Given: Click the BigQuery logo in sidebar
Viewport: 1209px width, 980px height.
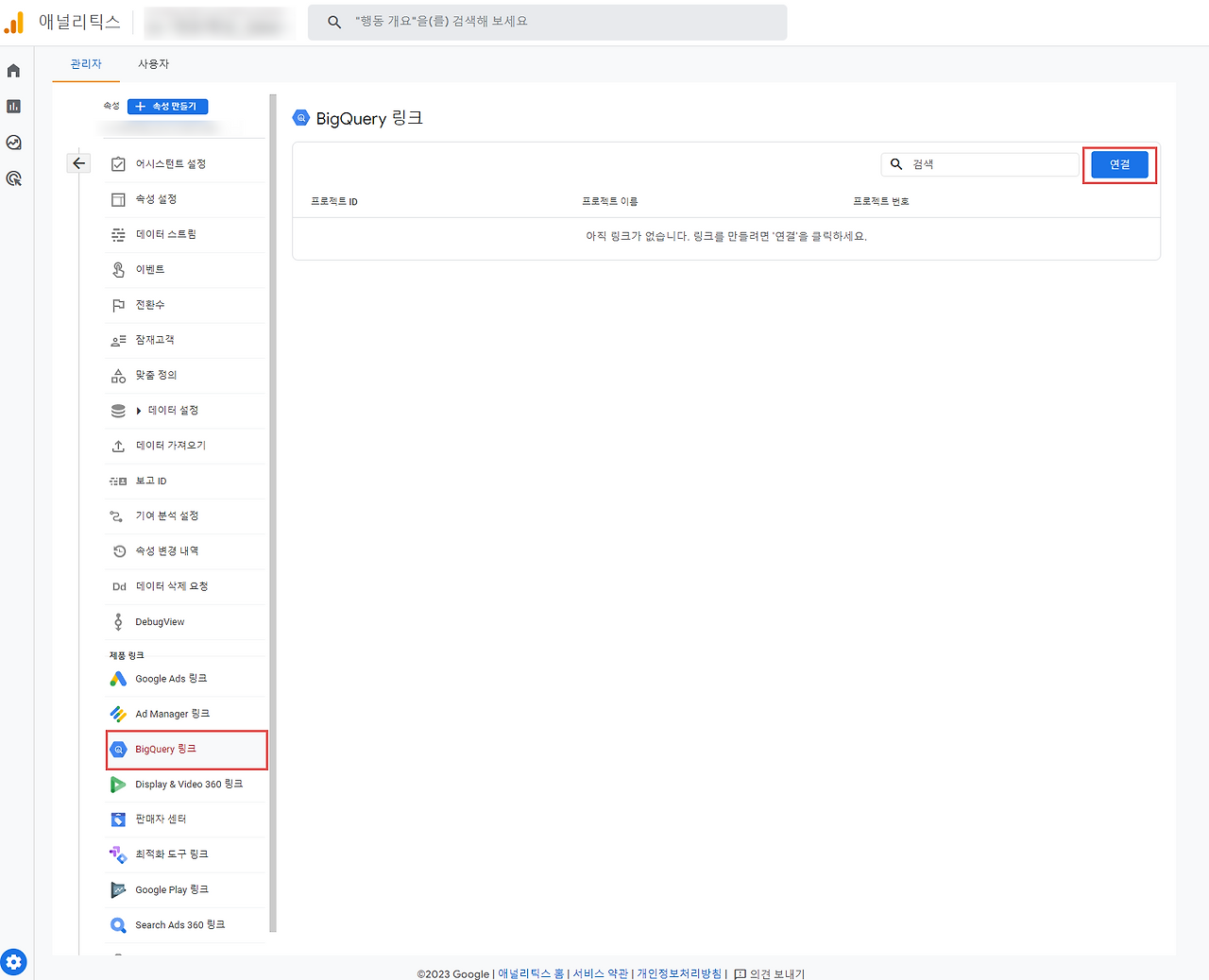Looking at the screenshot, I should [118, 750].
